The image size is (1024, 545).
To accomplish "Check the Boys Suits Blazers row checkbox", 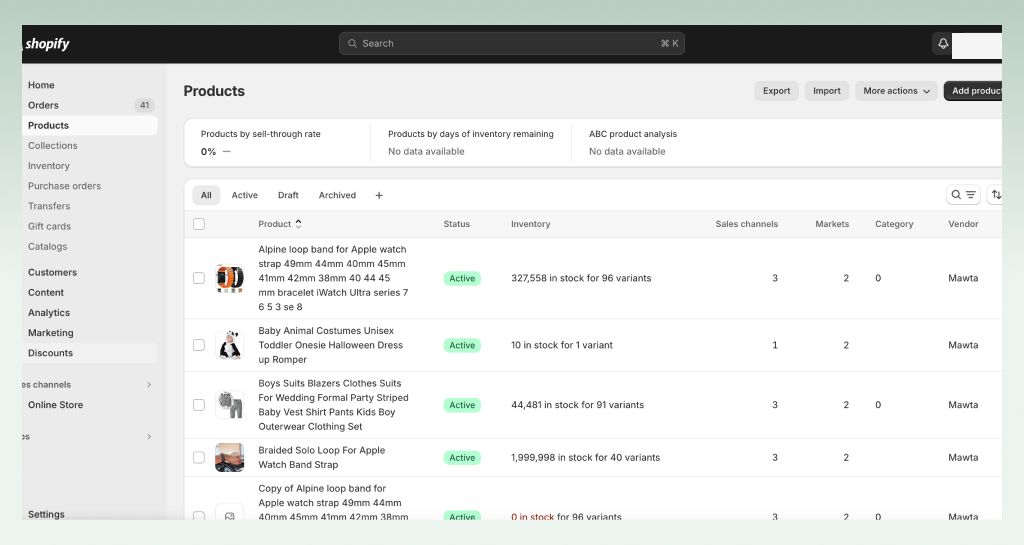I will point(199,405).
